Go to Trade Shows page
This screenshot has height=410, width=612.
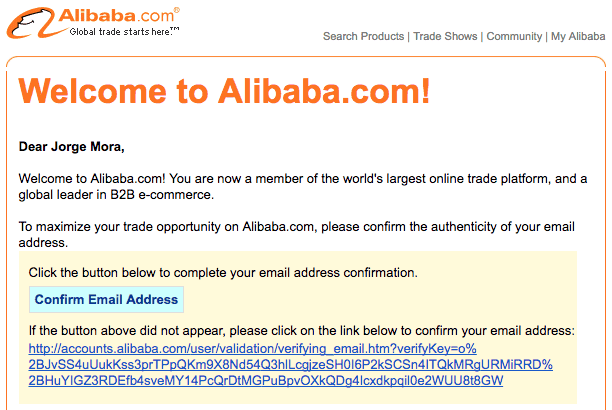tap(446, 37)
